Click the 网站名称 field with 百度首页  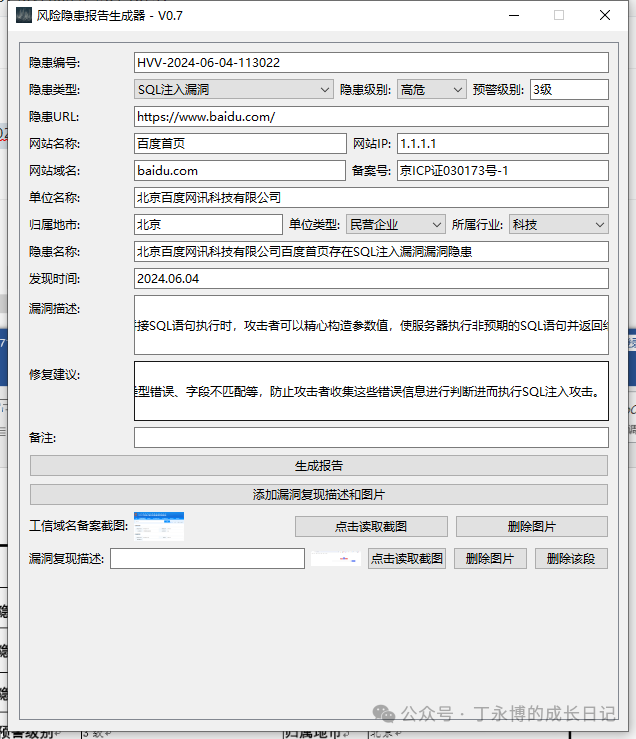tap(240, 144)
